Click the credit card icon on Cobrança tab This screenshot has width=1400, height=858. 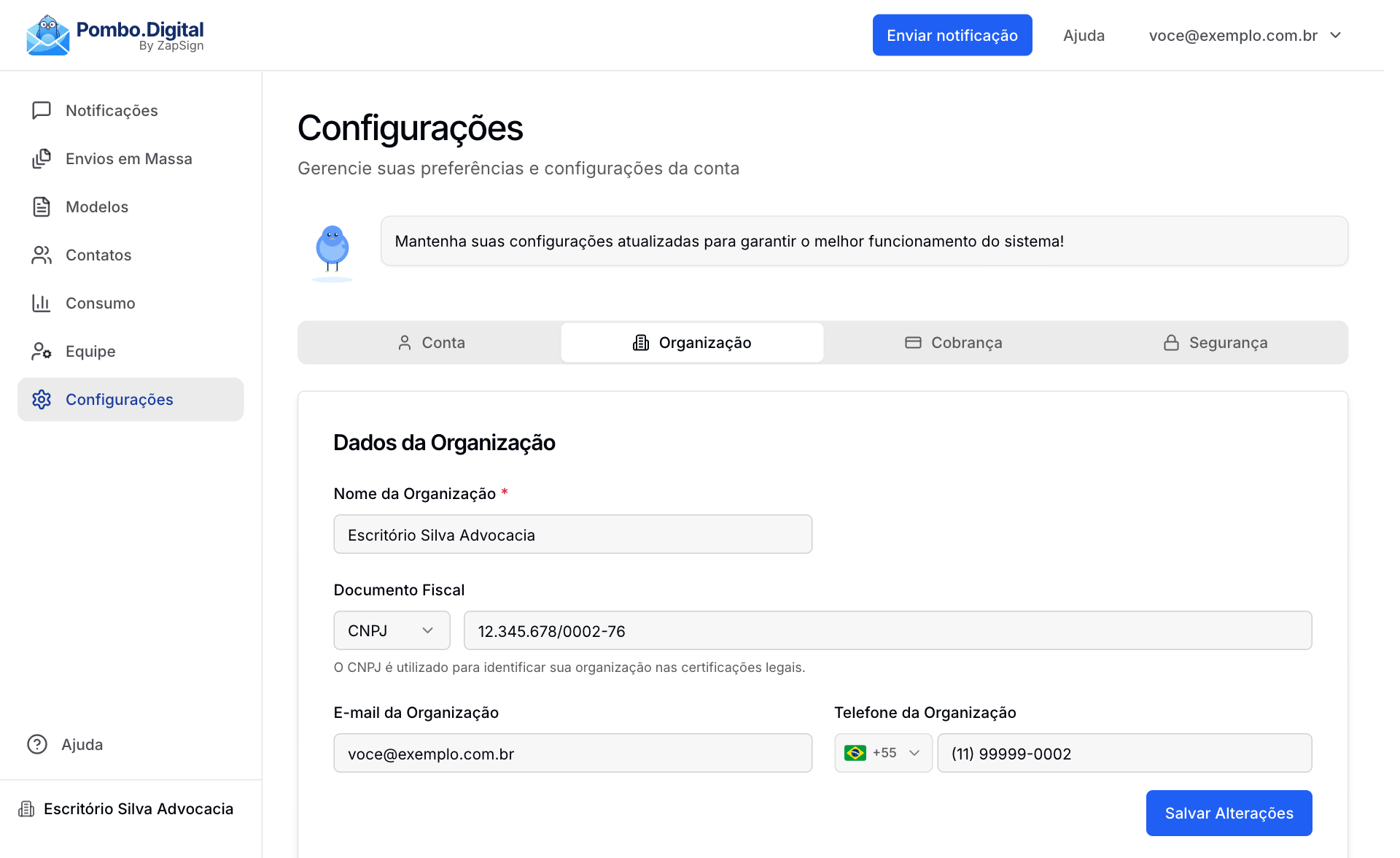click(x=913, y=342)
